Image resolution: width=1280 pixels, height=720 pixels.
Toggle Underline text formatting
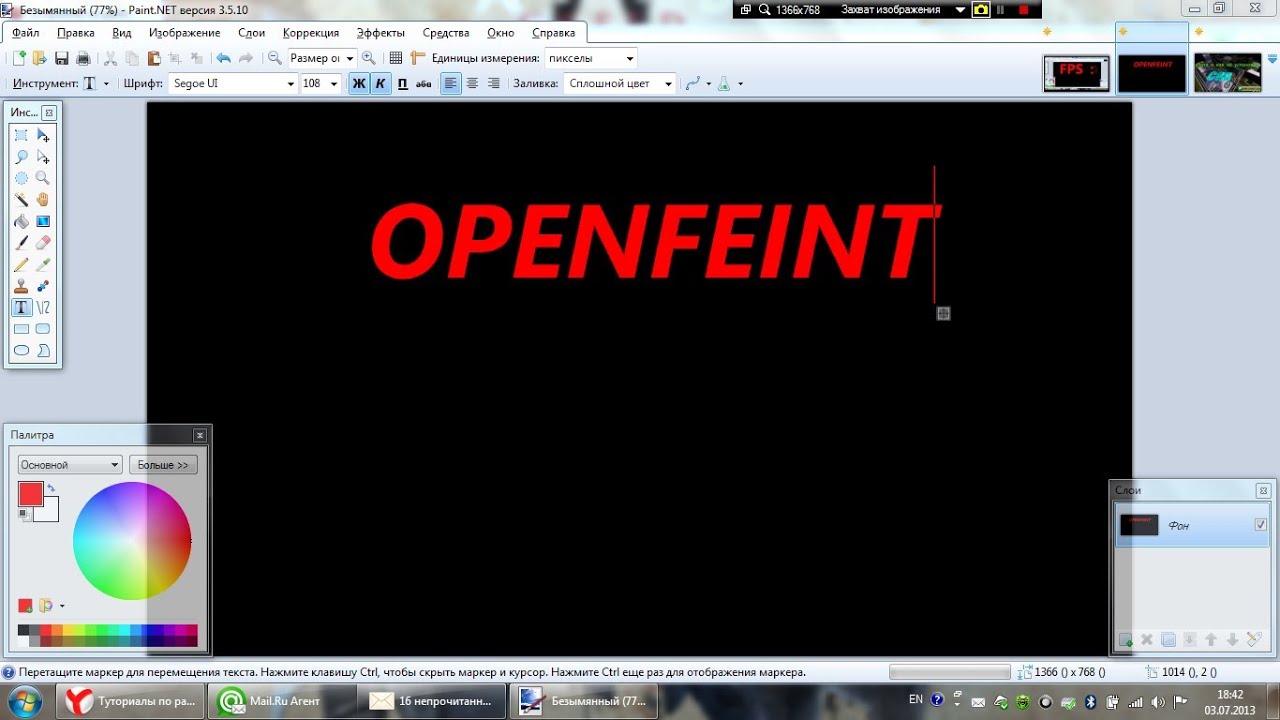coord(402,84)
